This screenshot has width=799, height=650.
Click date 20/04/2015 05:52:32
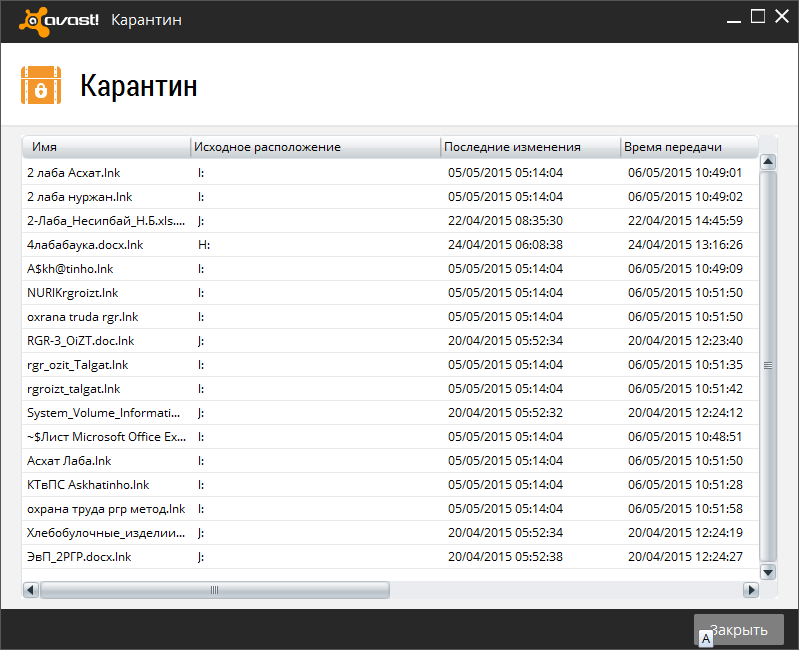pos(505,413)
